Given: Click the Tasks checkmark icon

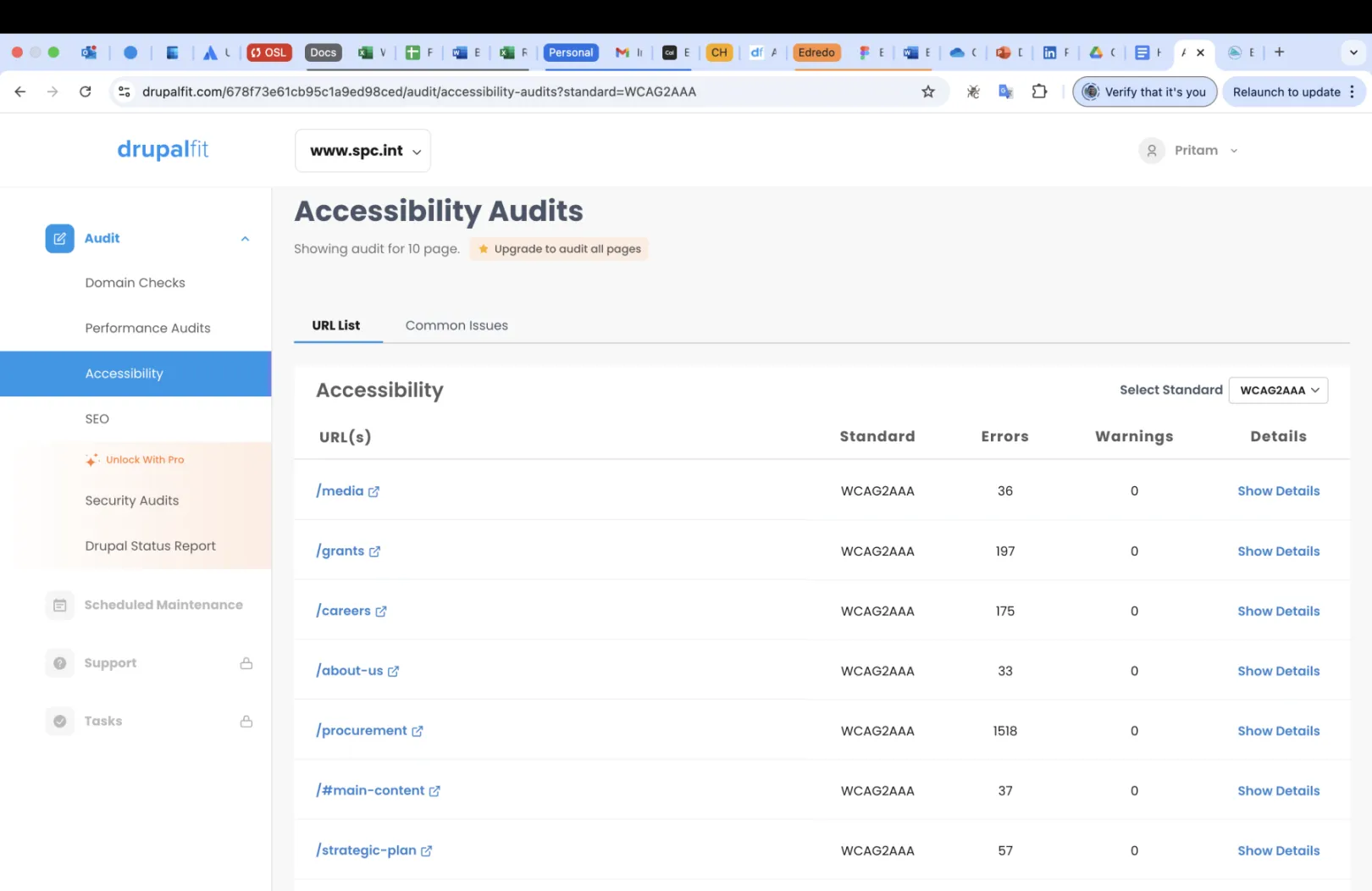Looking at the screenshot, I should coord(59,722).
